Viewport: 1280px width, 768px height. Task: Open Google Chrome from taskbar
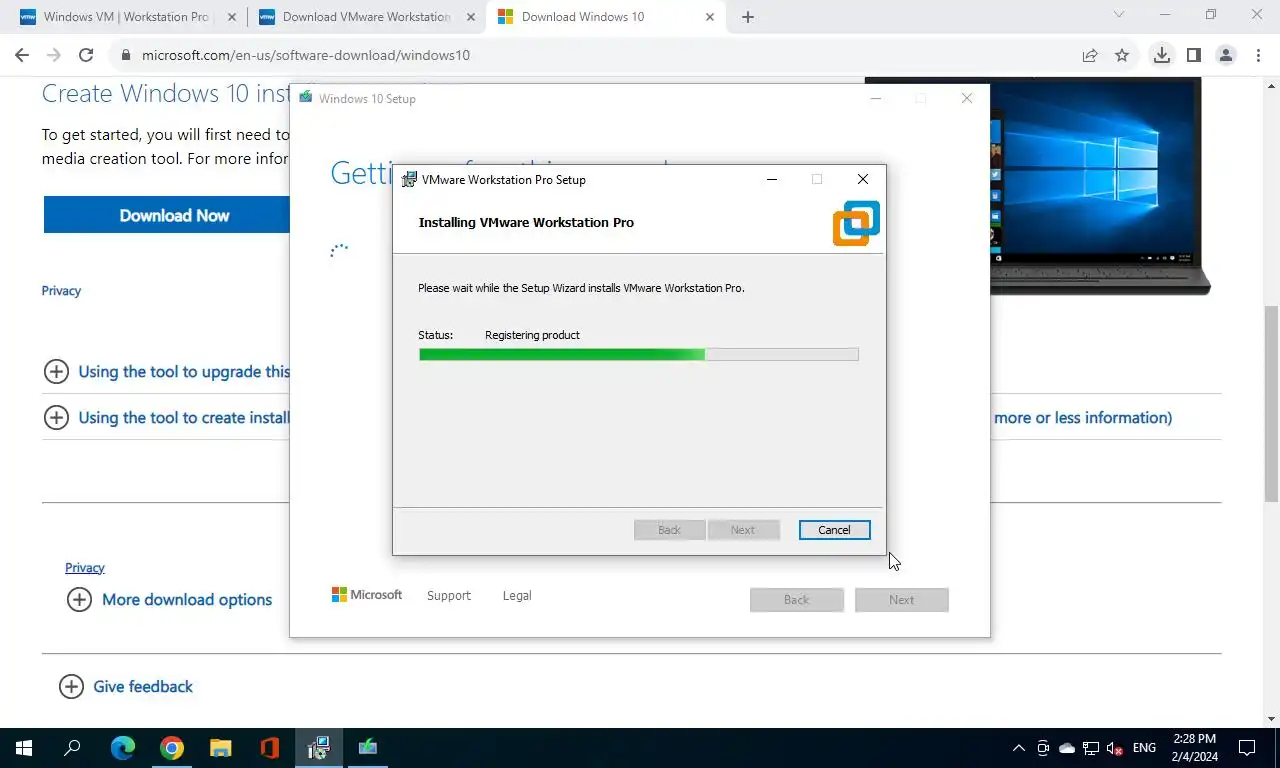[x=172, y=748]
